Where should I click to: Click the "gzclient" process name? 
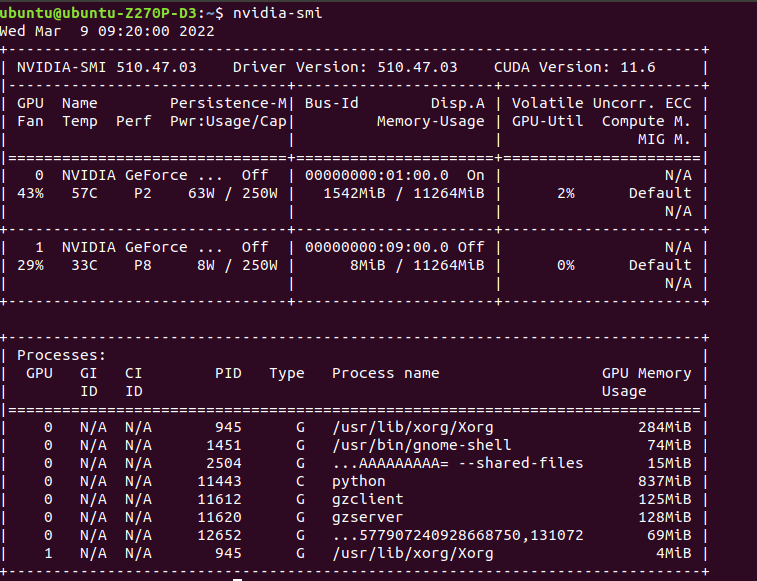367,499
